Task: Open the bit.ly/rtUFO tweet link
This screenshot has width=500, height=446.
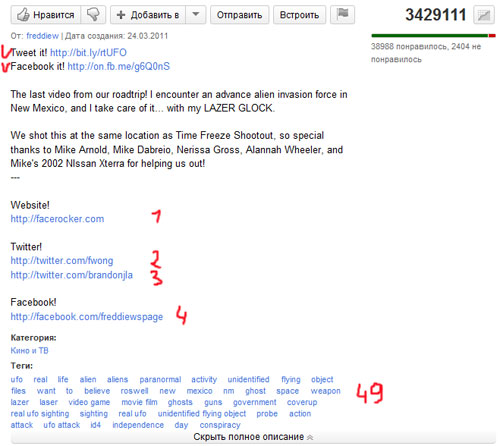Action: 88,53
